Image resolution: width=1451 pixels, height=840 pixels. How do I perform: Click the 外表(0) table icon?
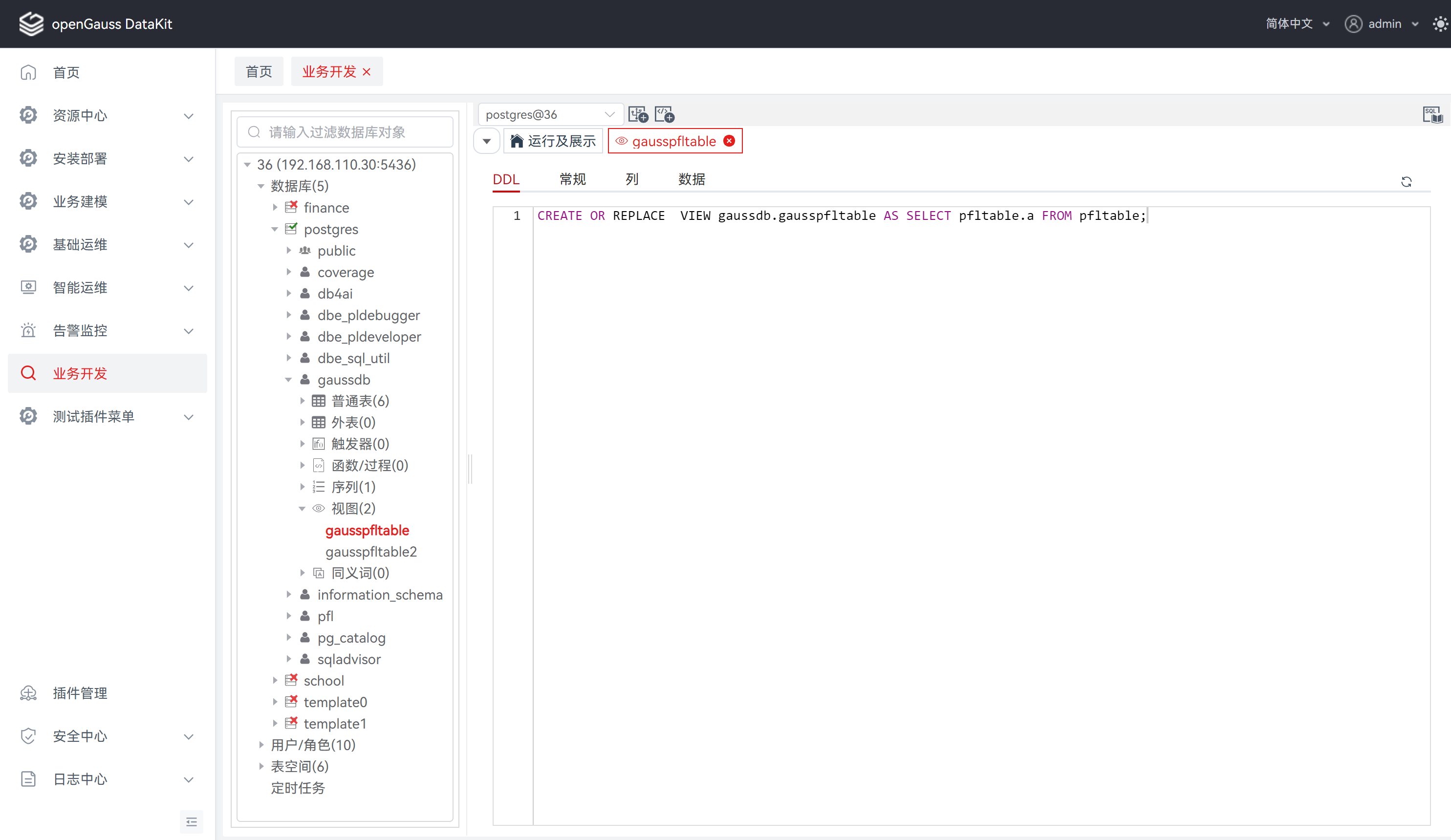pos(319,422)
